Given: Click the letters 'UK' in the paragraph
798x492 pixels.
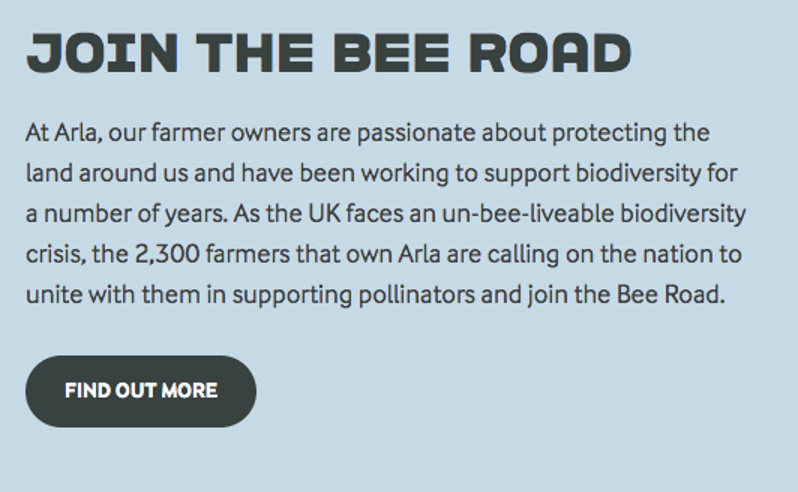Looking at the screenshot, I should [x=324, y=214].
